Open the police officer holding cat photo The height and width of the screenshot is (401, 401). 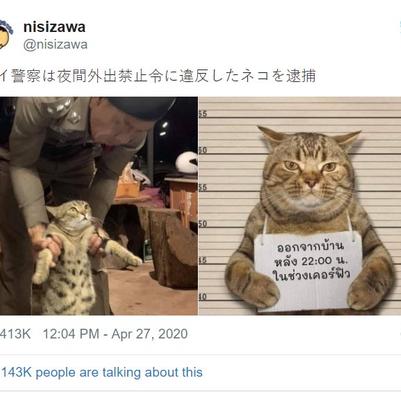(x=99, y=206)
